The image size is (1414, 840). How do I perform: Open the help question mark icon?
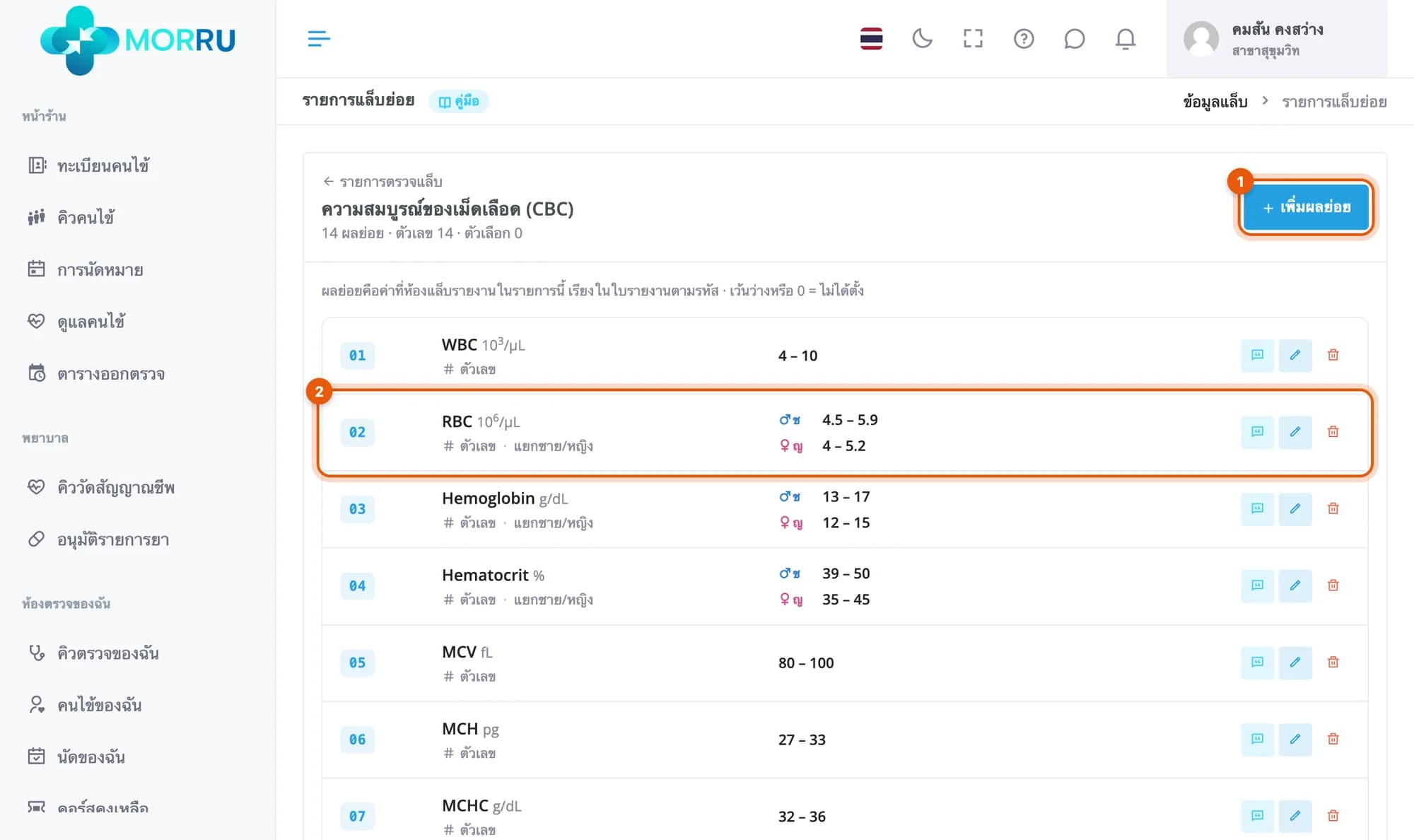coord(1024,39)
